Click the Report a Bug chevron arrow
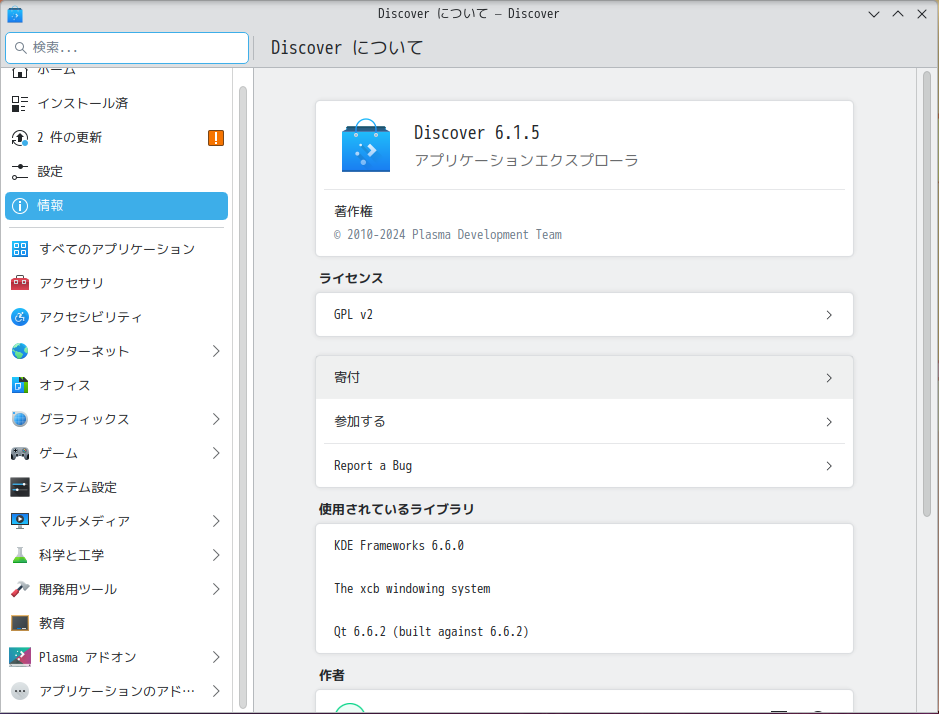939x714 pixels. coord(829,466)
